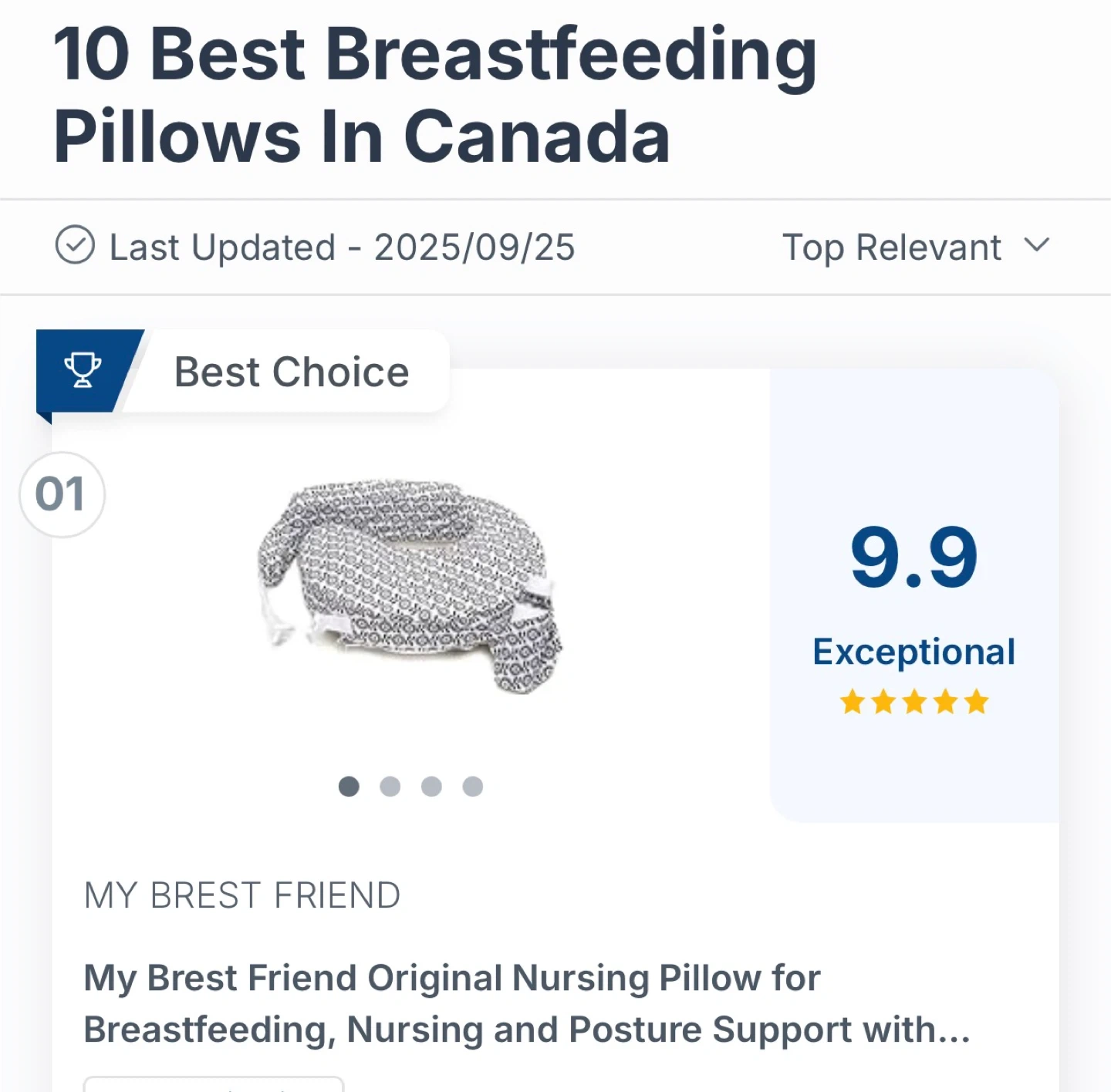Image resolution: width=1111 pixels, height=1092 pixels.
Task: Switch to the second carousel image dot
Action: (x=390, y=787)
